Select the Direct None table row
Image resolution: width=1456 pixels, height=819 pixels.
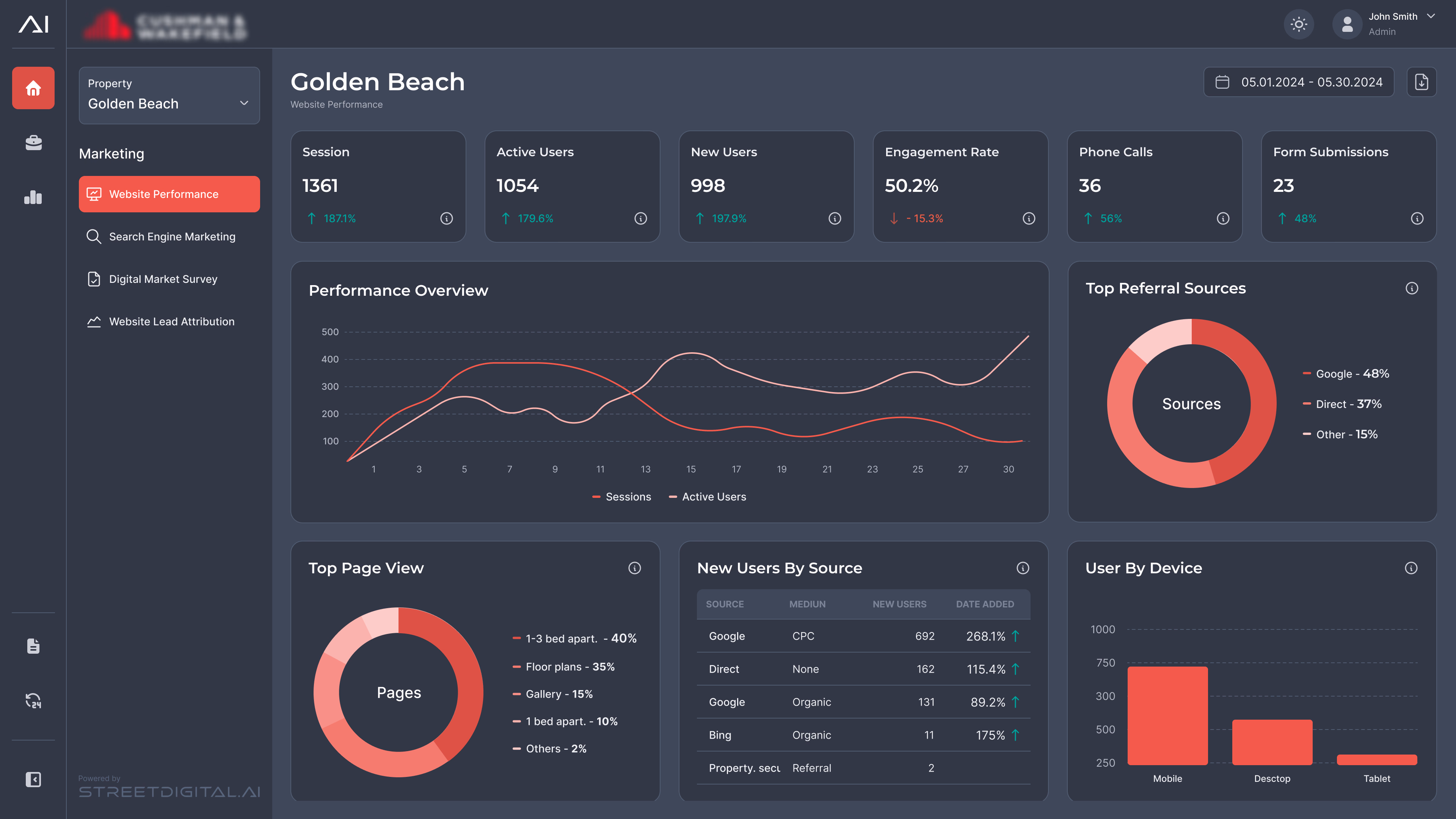864,668
